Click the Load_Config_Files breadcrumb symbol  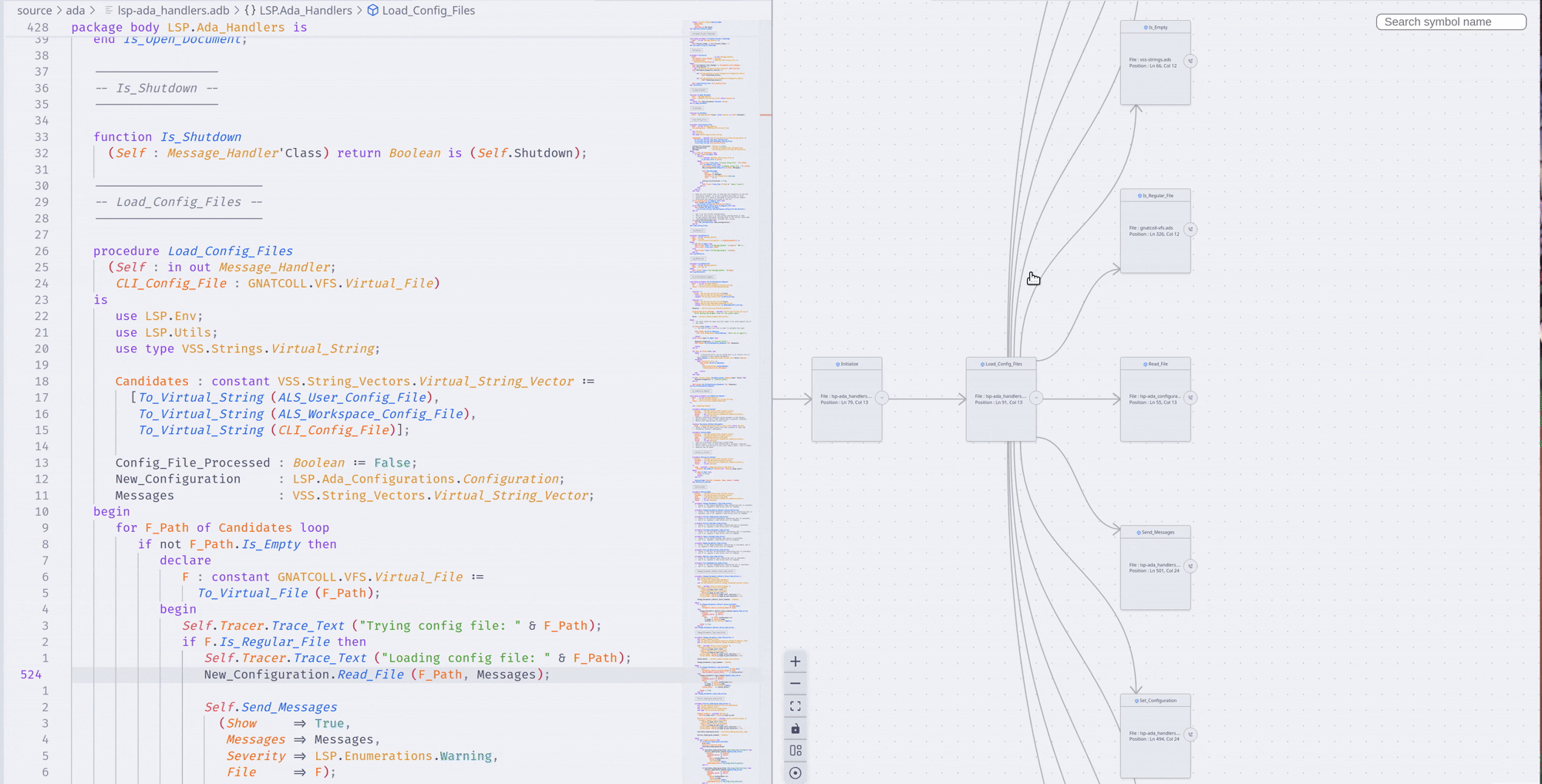pyautogui.click(x=428, y=10)
